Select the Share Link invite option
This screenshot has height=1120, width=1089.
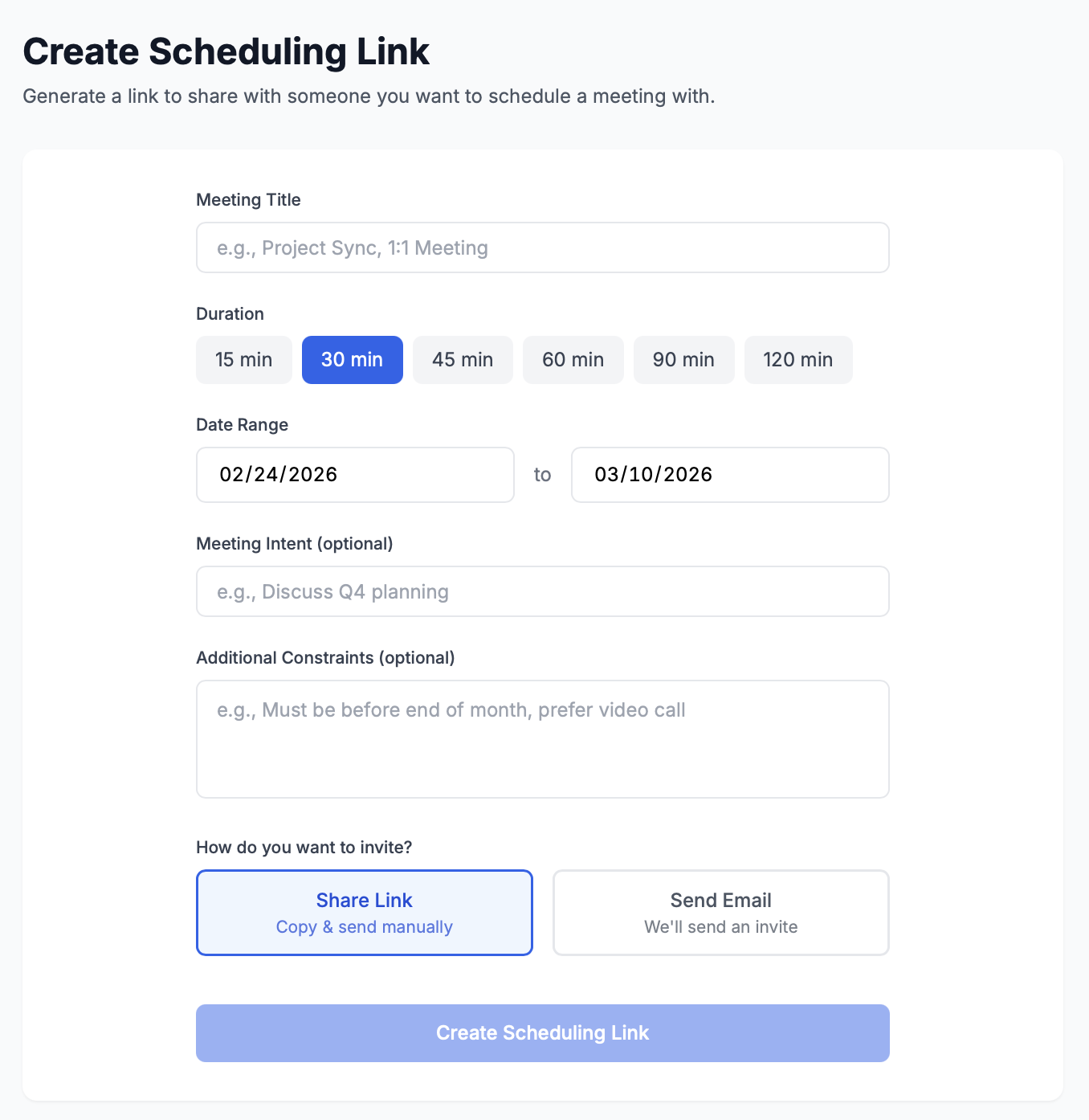[x=364, y=913]
